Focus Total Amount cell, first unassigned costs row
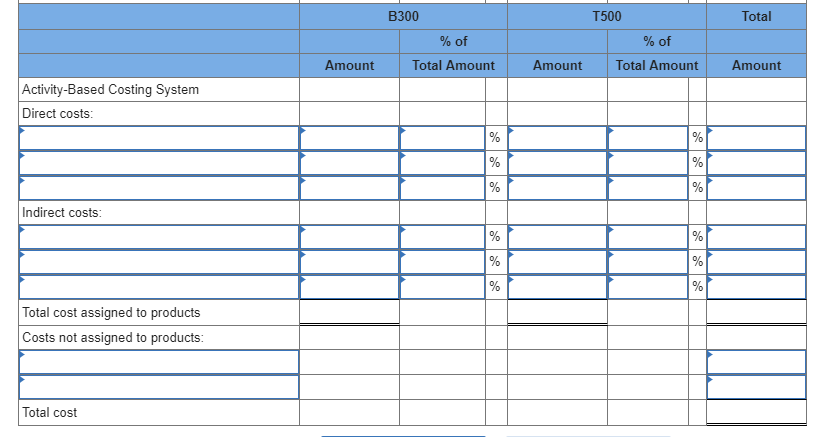The width and height of the screenshot is (816, 437). (756, 362)
